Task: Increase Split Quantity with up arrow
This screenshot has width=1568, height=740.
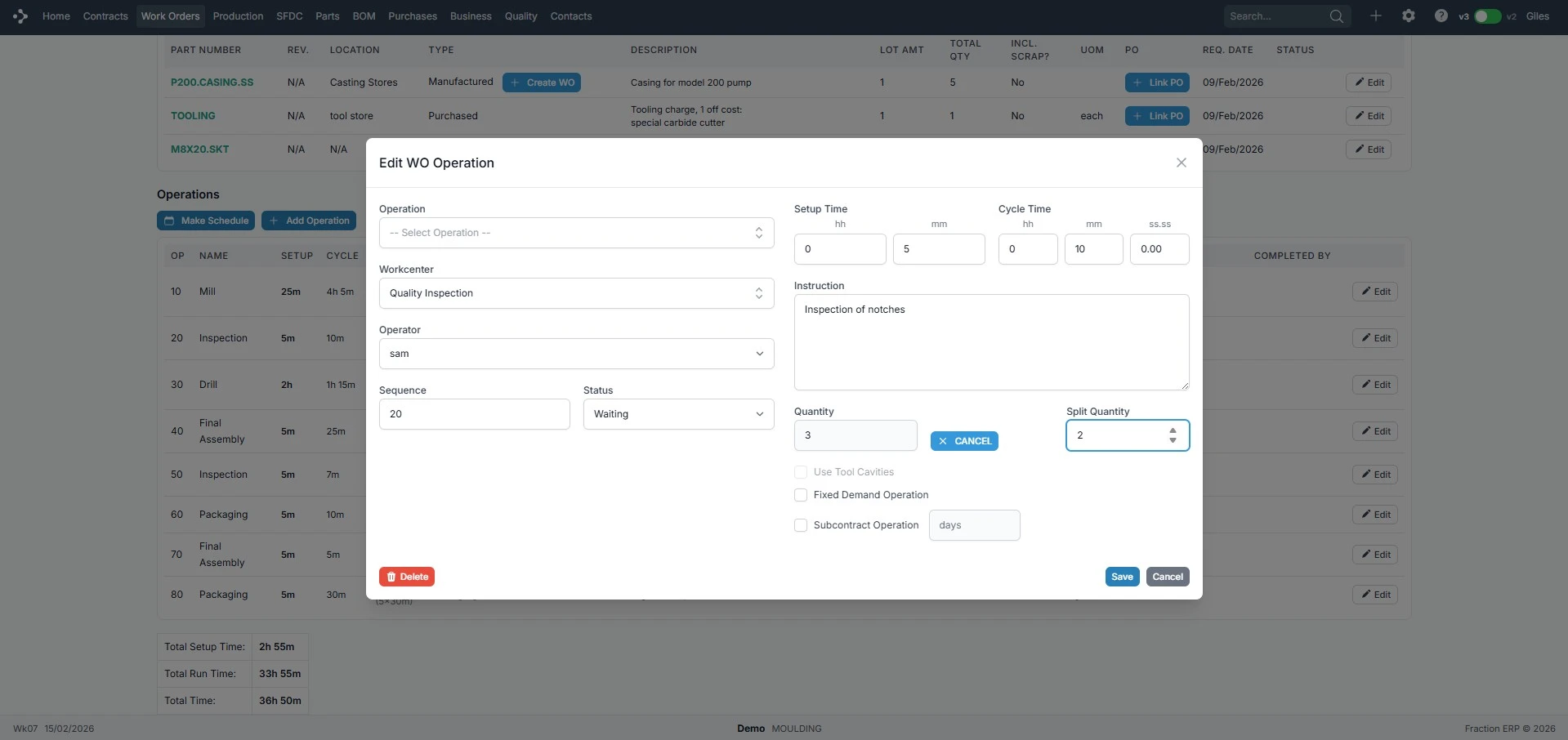Action: 1173,430
